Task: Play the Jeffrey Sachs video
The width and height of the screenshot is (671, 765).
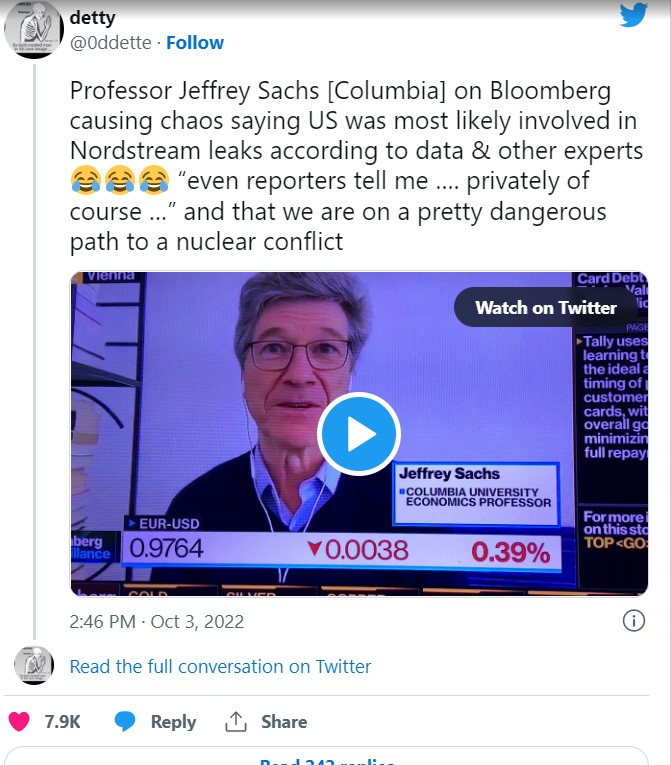Action: click(x=359, y=434)
